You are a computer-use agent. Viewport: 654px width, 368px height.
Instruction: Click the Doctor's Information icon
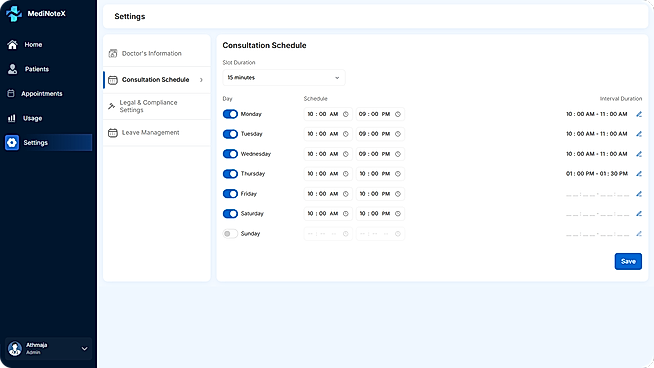coord(113,53)
